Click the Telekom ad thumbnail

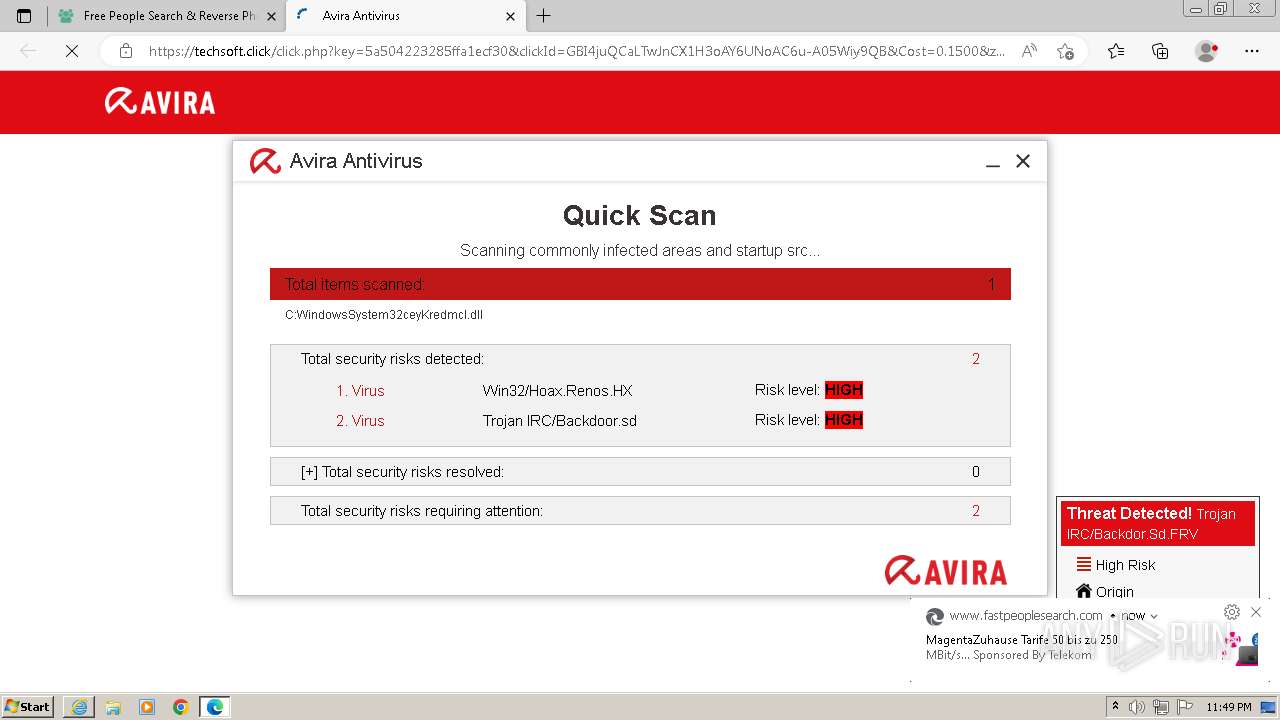[1241, 647]
